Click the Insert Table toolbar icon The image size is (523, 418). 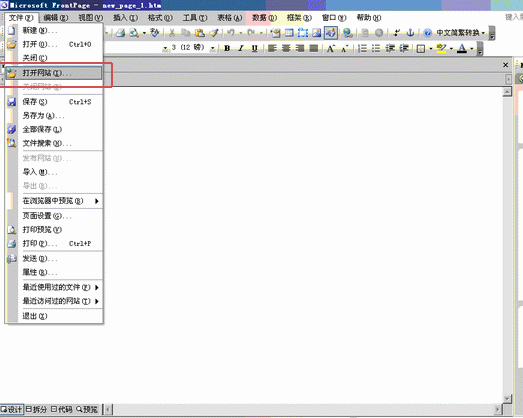pos(289,33)
